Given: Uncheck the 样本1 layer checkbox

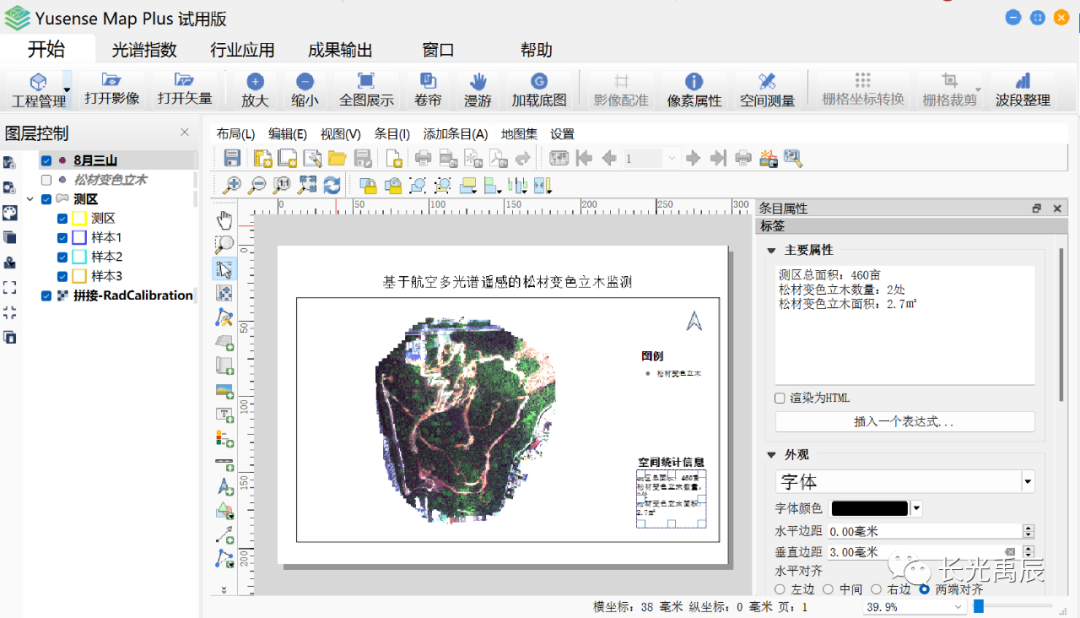Looking at the screenshot, I should [63, 238].
